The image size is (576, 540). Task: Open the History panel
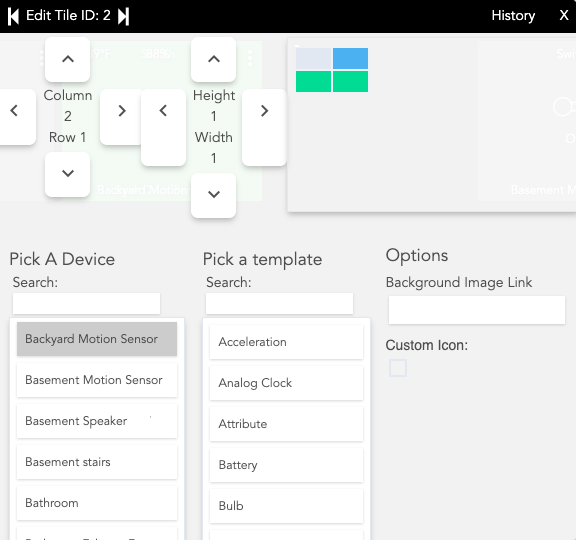coord(513,15)
